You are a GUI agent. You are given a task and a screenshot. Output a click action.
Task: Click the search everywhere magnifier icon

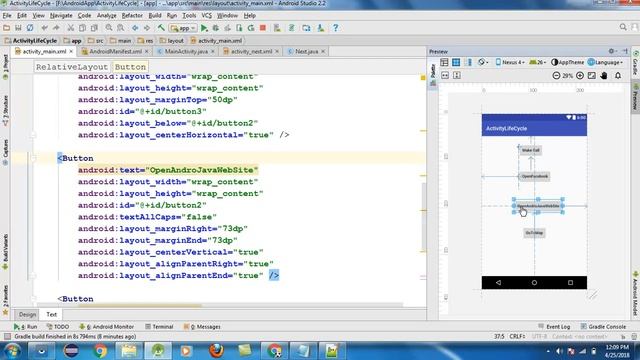click(623, 27)
